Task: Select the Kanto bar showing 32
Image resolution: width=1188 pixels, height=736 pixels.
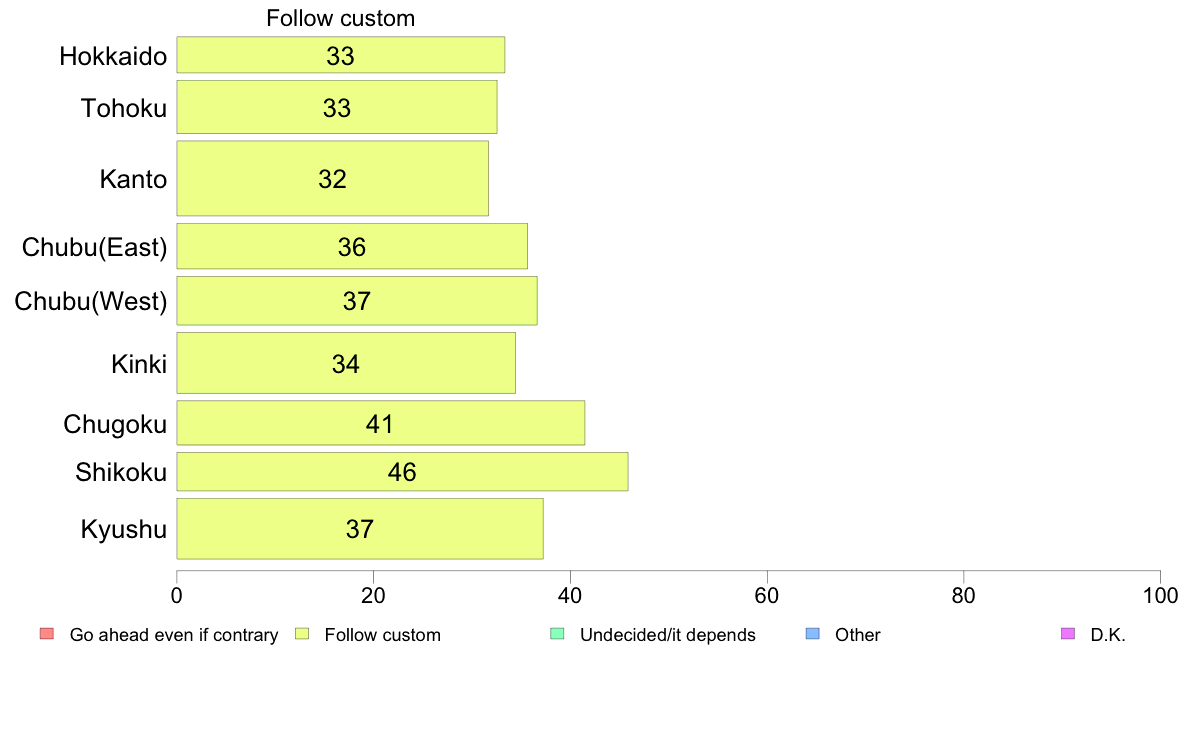Action: pos(333,178)
